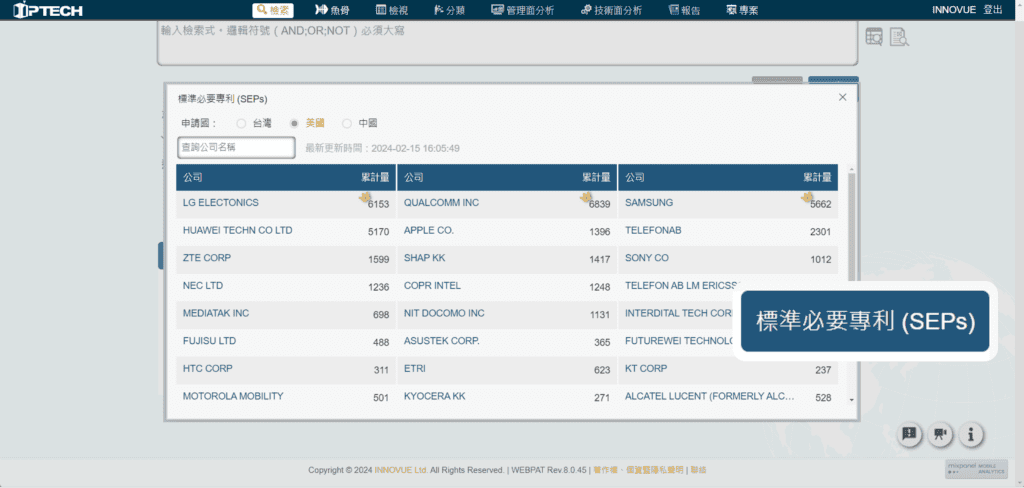Click thumbs-up icon in LG ELECTONICS row

[366, 198]
